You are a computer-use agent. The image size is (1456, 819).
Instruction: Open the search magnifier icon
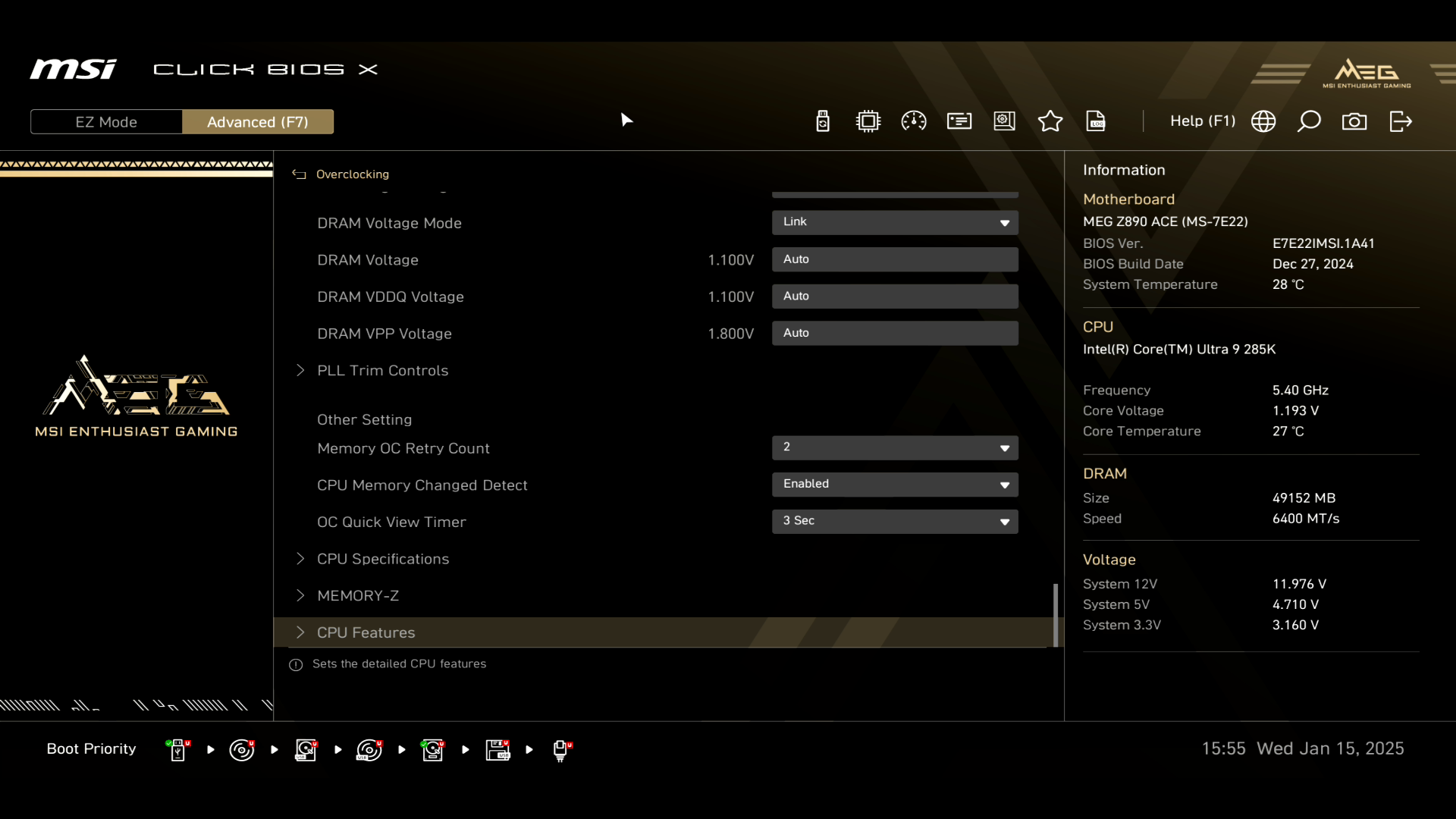[x=1309, y=121]
